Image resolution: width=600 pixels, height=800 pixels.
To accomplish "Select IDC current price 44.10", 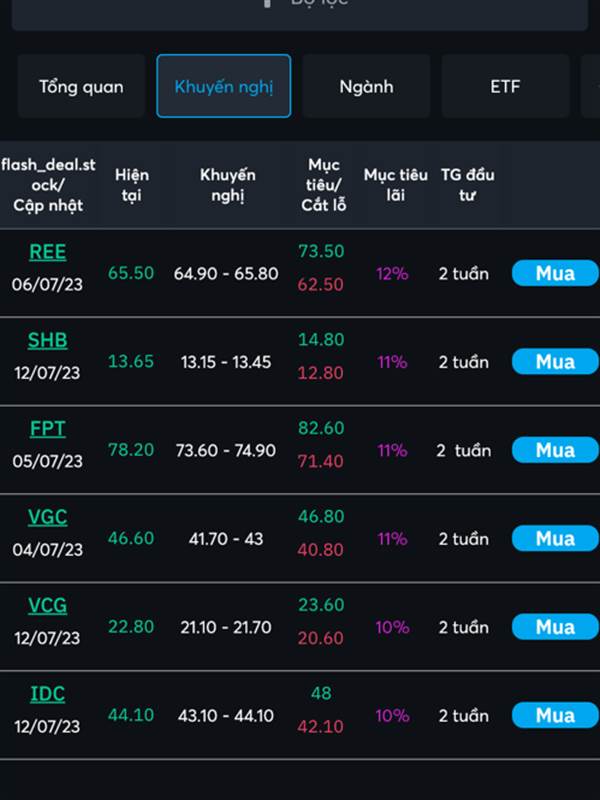I will [x=131, y=715].
